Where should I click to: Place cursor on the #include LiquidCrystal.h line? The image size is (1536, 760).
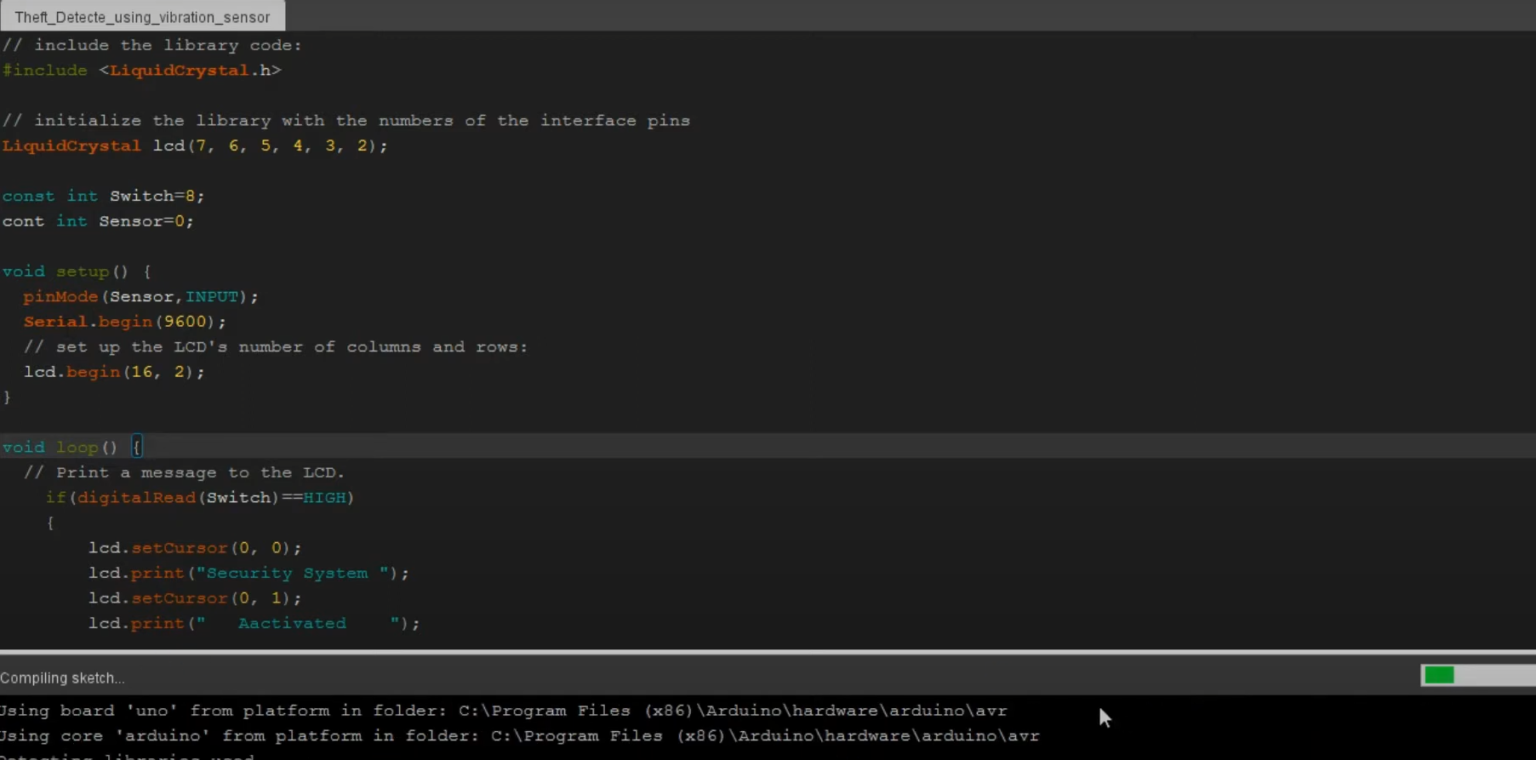click(141, 71)
